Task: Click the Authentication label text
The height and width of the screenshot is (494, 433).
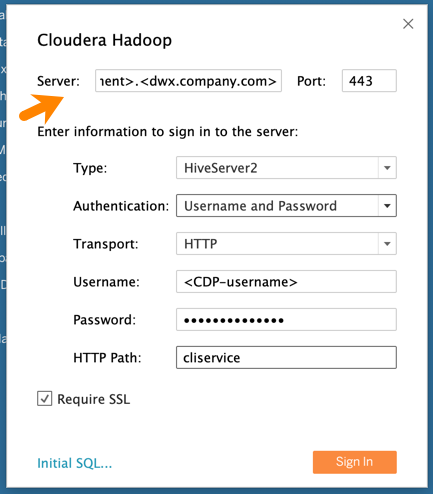Action: [121, 206]
